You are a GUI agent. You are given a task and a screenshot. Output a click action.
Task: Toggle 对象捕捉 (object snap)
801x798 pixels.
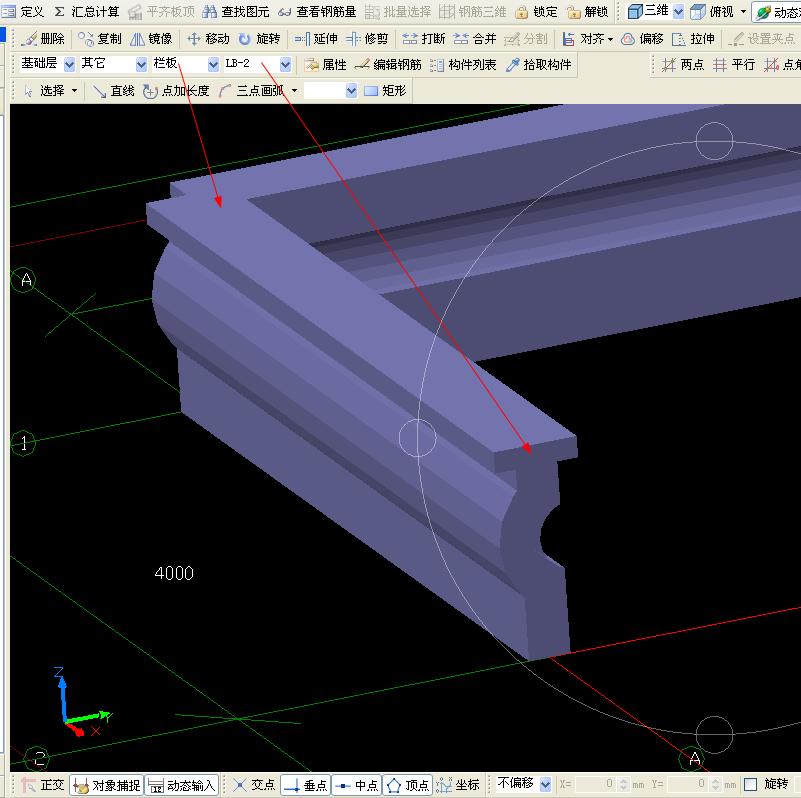click(x=107, y=785)
